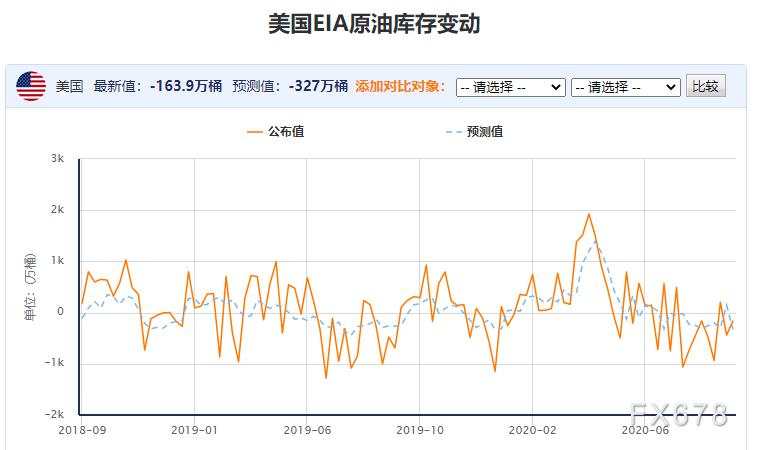Click the 添加对比对象 label
758x450 pixels.
point(400,86)
